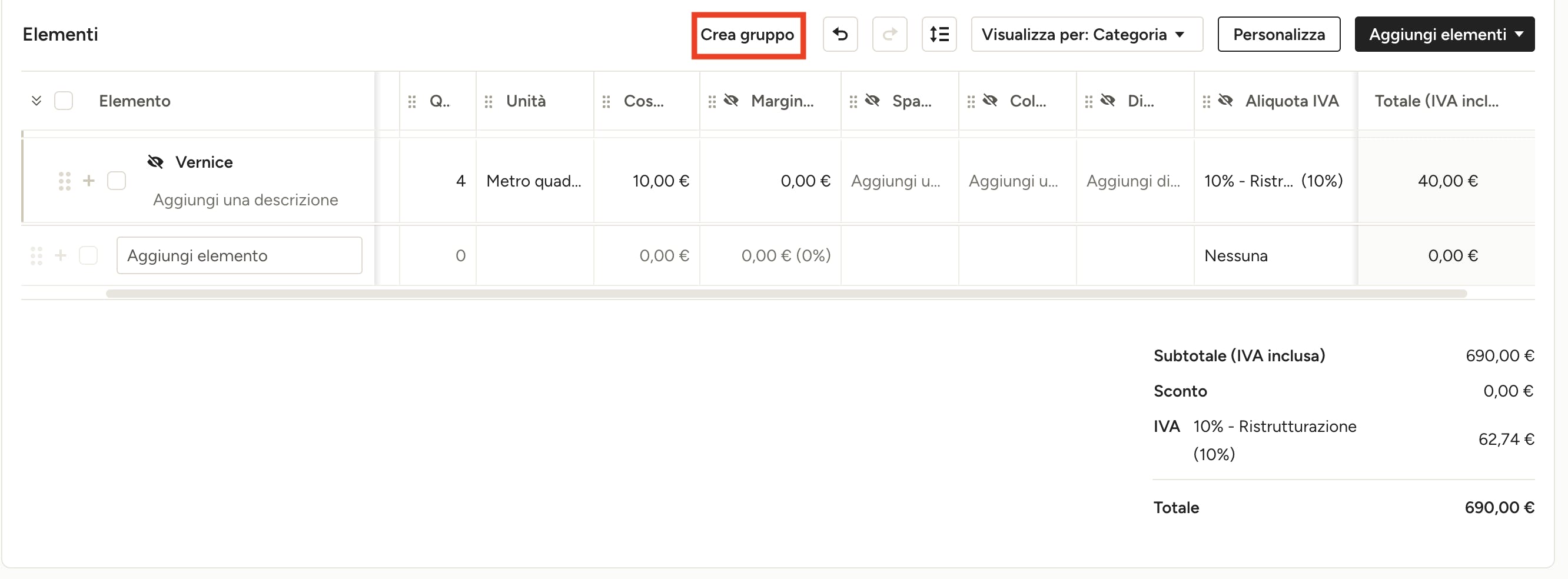Open the Metro quad... unit cell
Image resolution: width=1568 pixels, height=579 pixels.
534,181
